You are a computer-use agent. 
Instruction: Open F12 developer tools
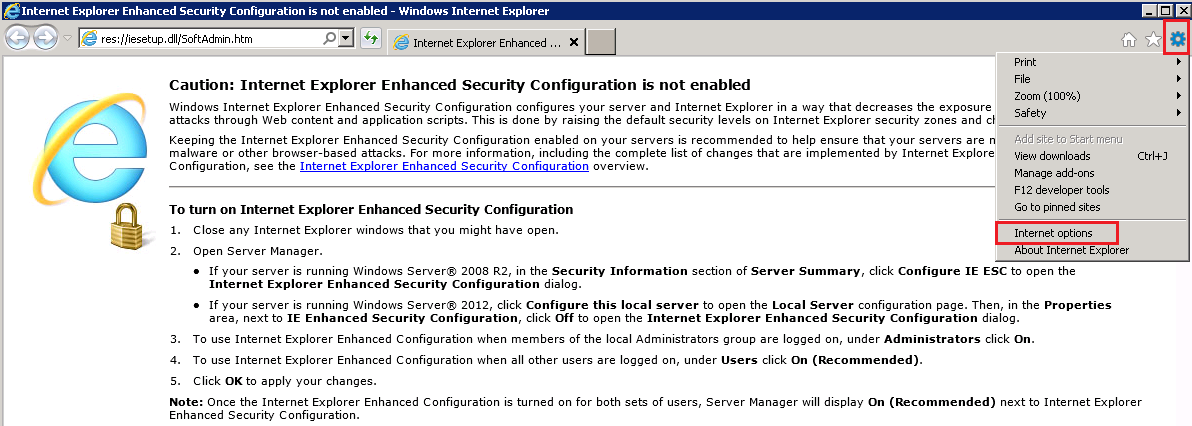pyautogui.click(x=1061, y=190)
